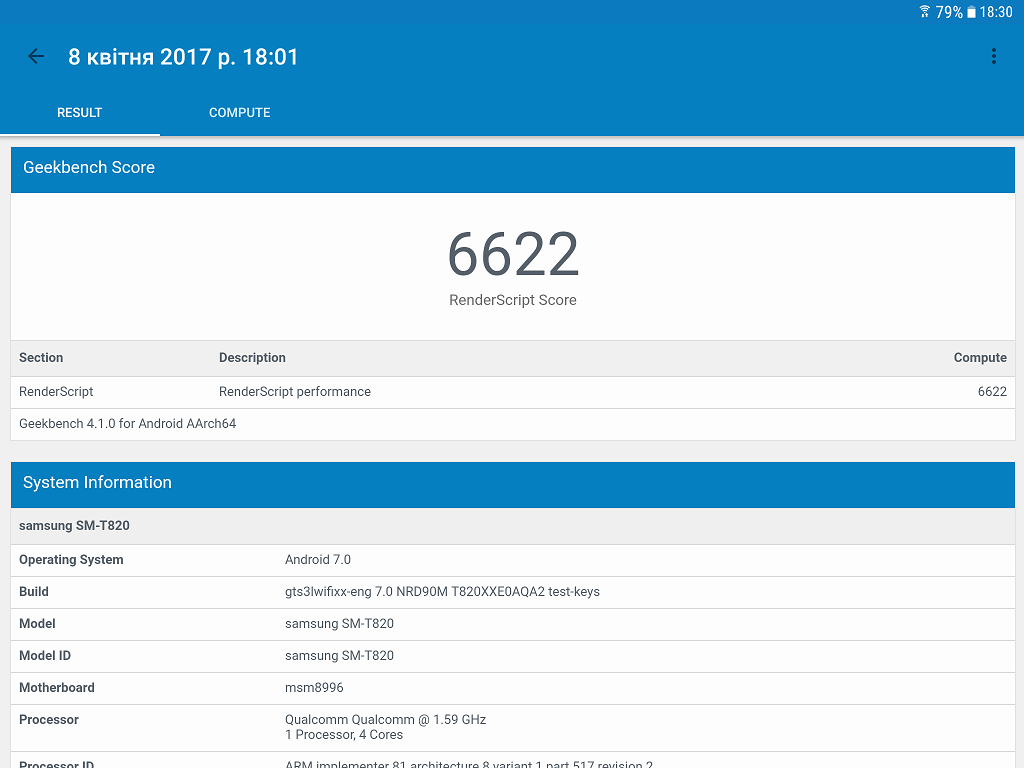Tap the battery icon in status bar
The width and height of the screenshot is (1024, 768).
pos(971,12)
